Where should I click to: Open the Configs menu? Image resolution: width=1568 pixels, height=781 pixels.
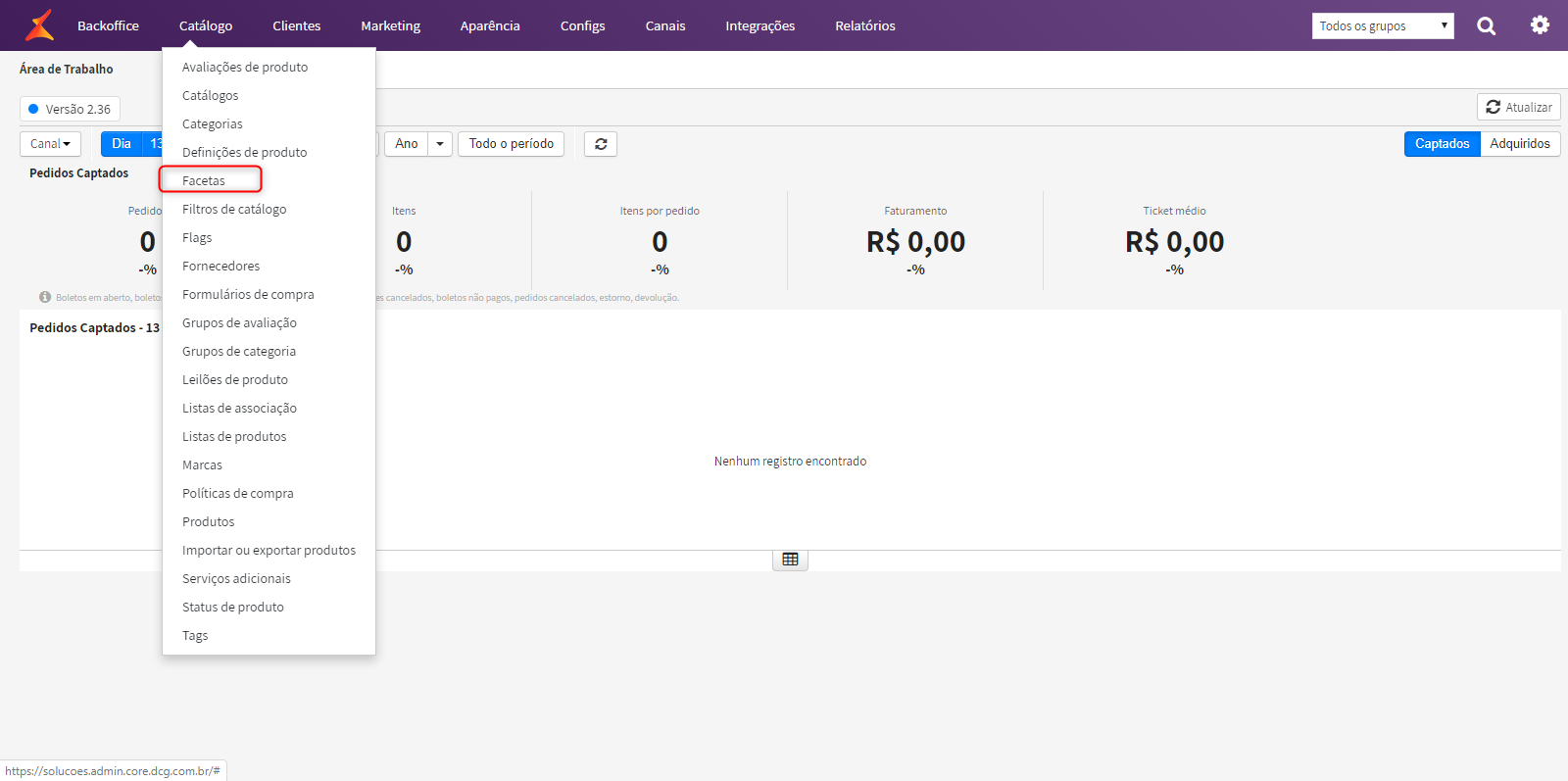pyautogui.click(x=582, y=25)
